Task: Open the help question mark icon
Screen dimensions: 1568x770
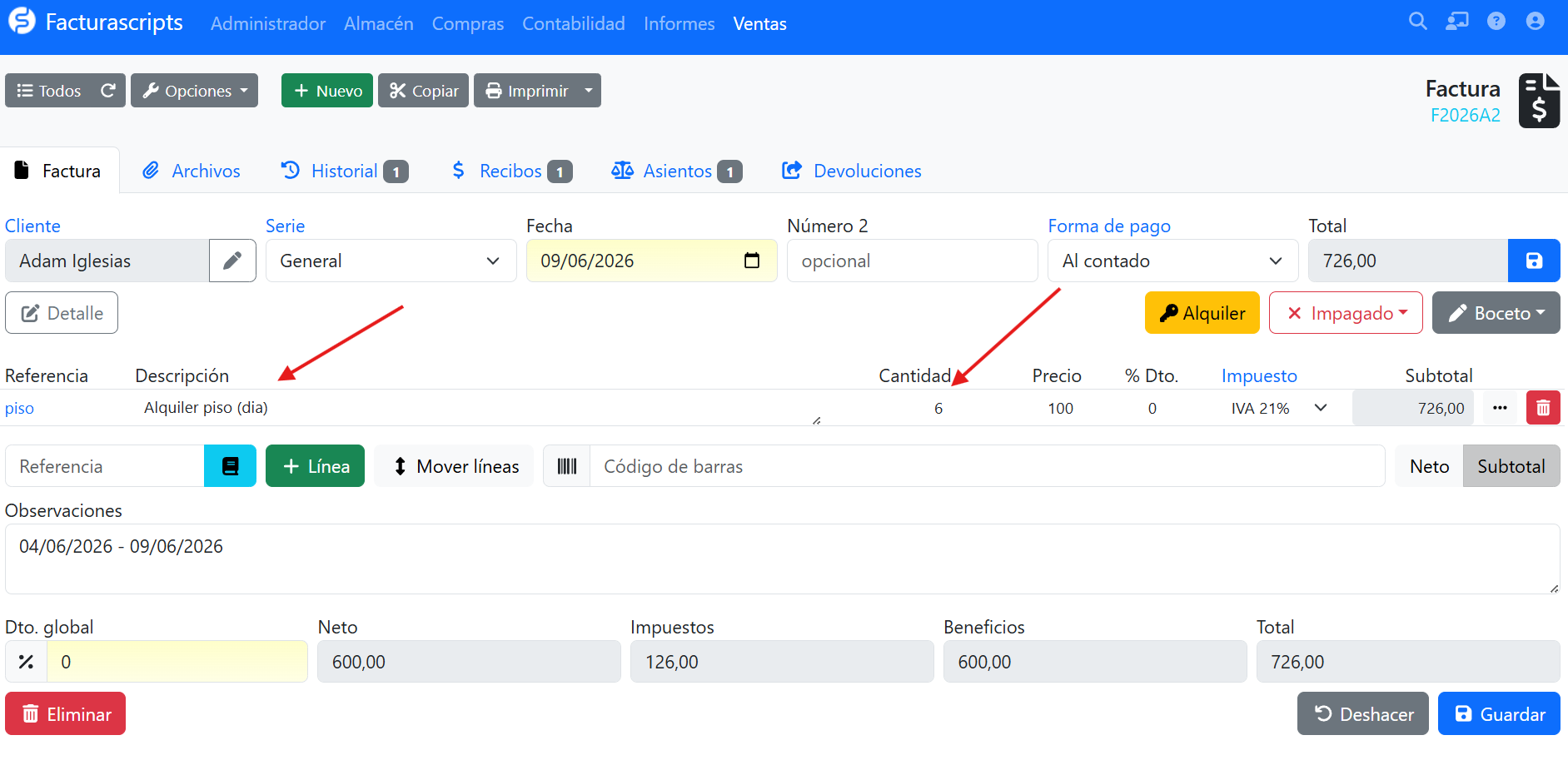Action: (x=1496, y=21)
